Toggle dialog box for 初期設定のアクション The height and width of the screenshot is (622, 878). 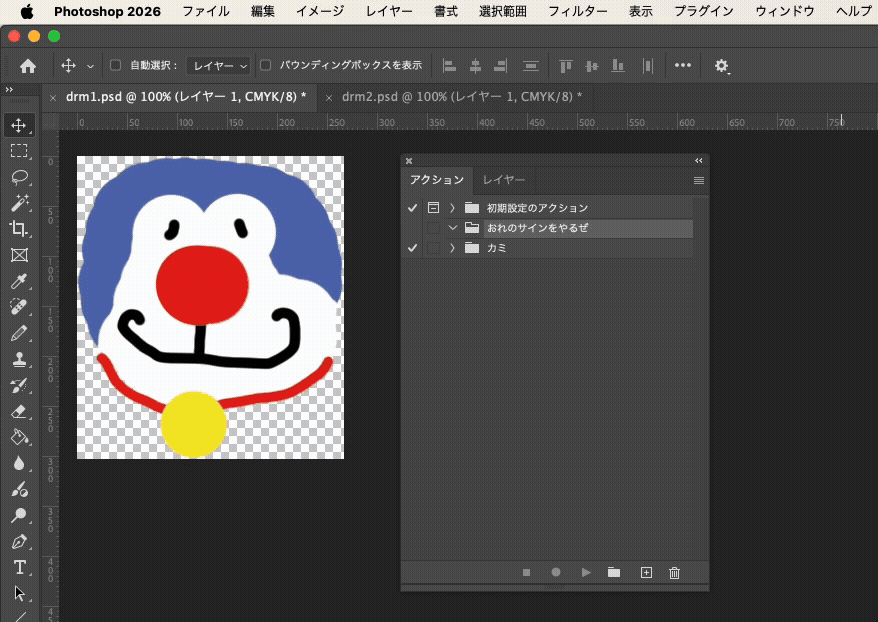pos(433,208)
